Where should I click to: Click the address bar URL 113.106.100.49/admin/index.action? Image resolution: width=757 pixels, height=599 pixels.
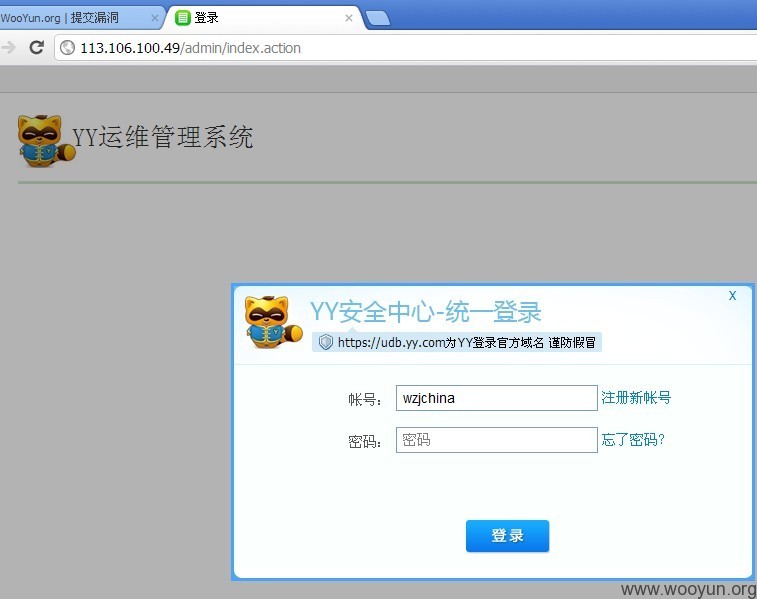(190, 48)
